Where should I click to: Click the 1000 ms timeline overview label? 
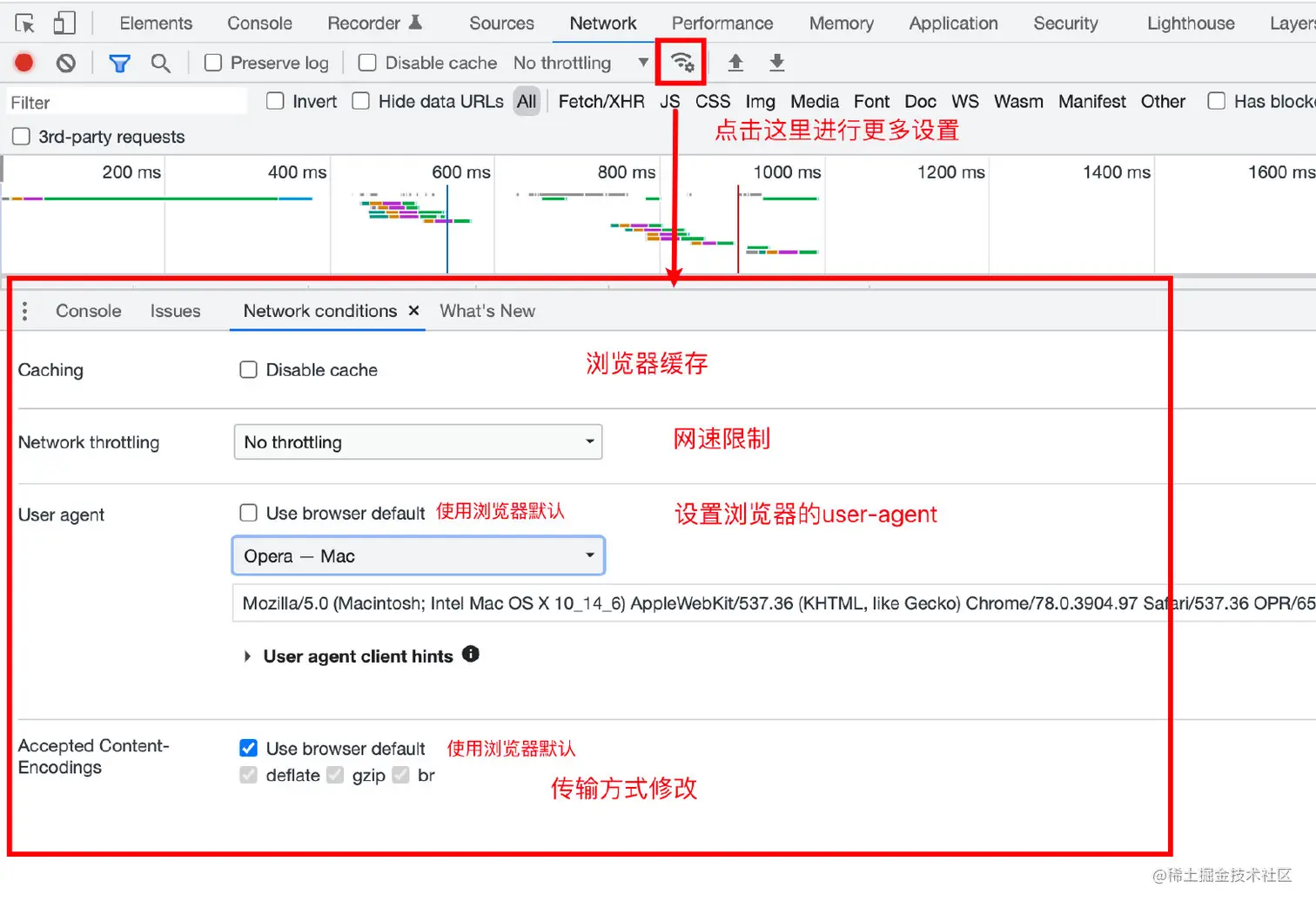tap(787, 172)
